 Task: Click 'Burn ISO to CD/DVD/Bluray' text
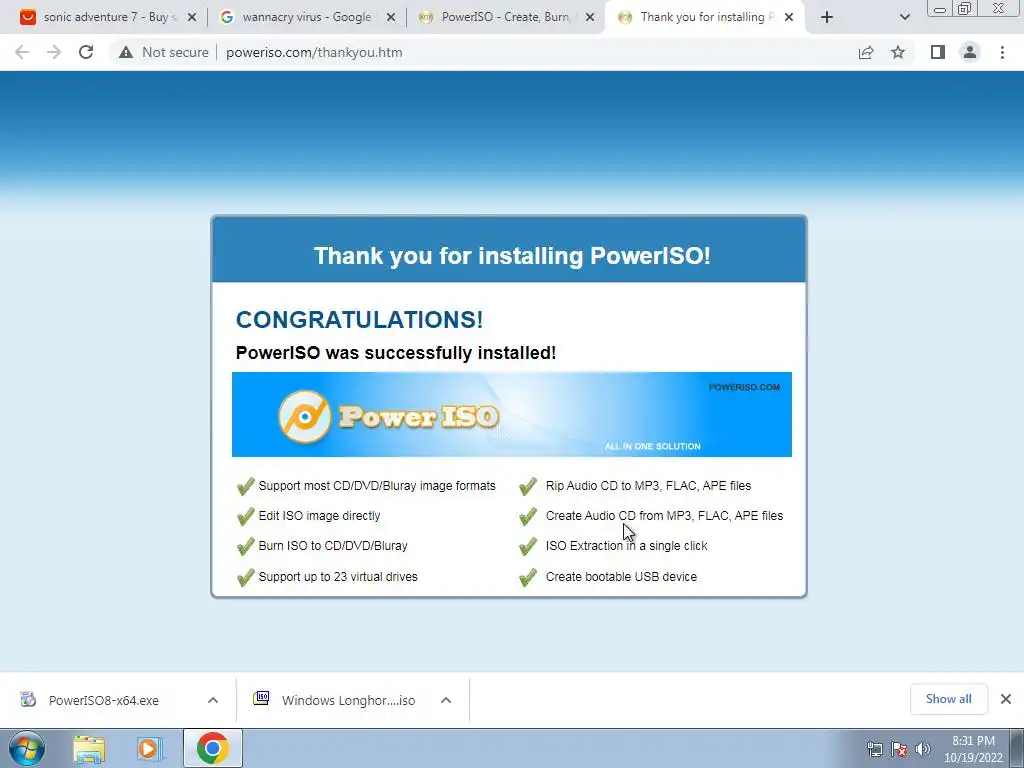click(x=333, y=546)
